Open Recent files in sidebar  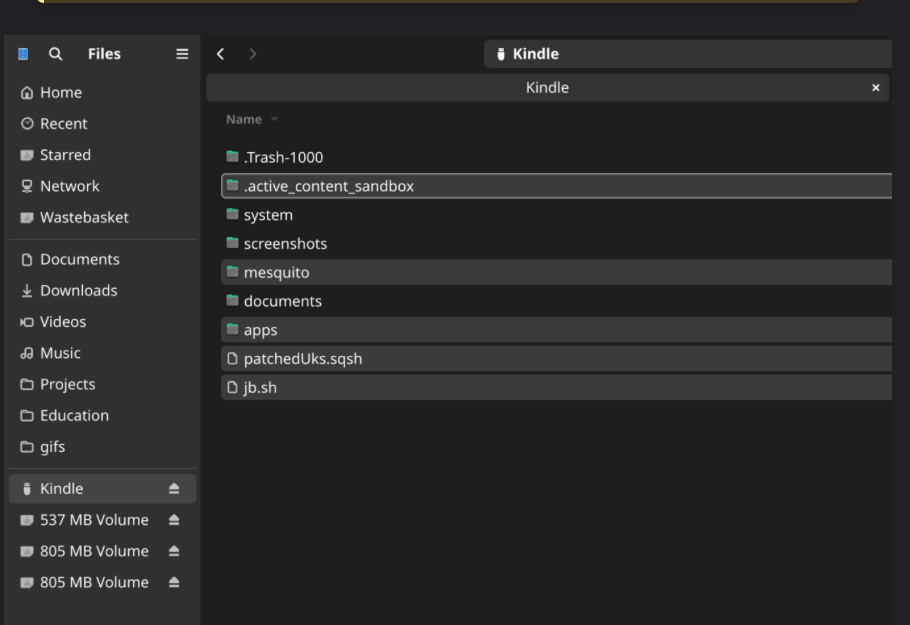[63, 124]
